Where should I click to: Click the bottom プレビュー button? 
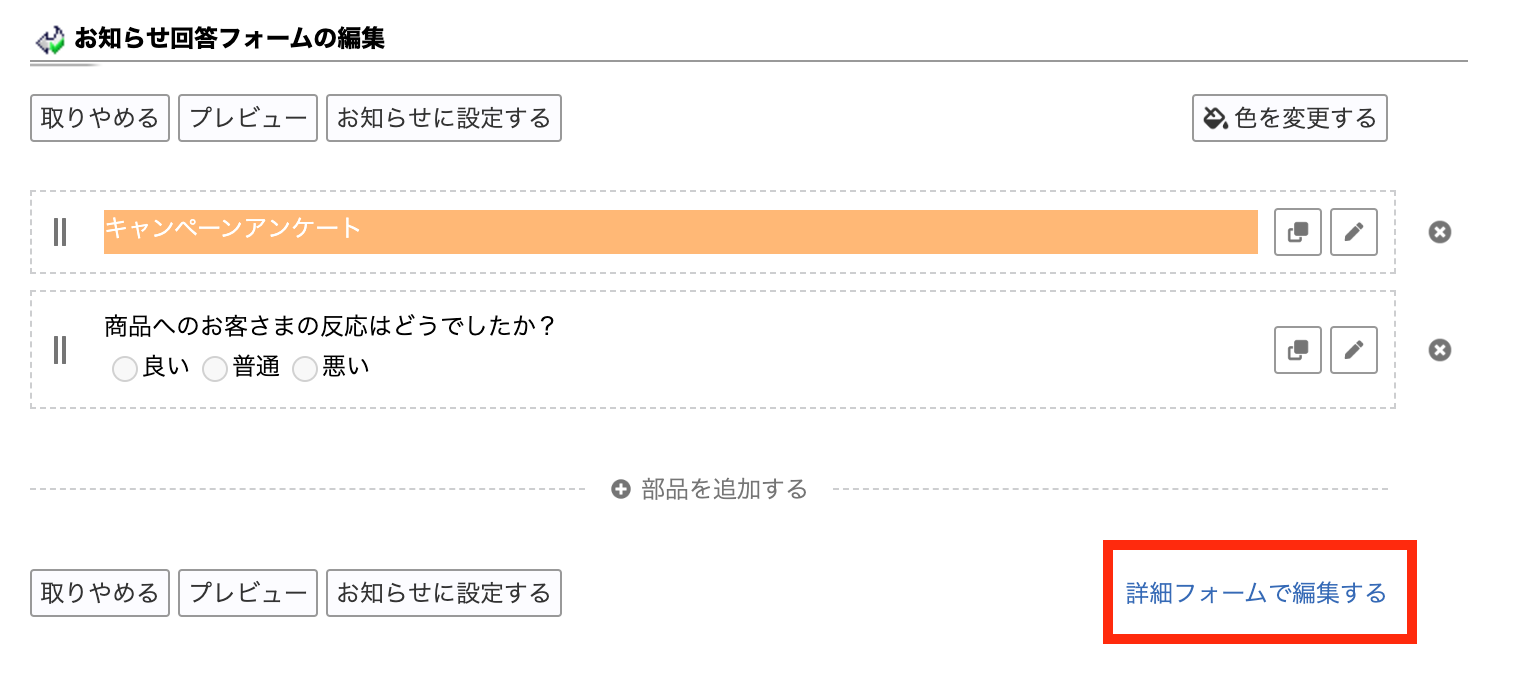click(x=248, y=593)
